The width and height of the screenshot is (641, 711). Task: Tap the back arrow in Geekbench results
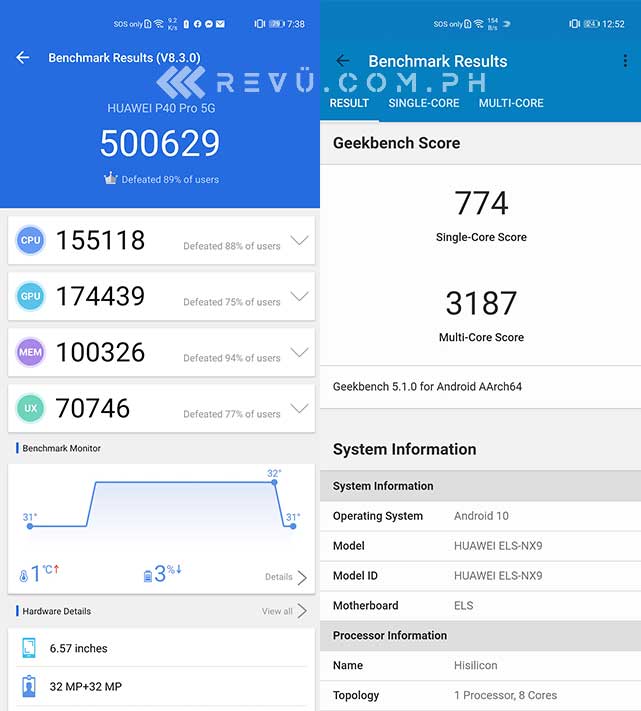click(343, 61)
